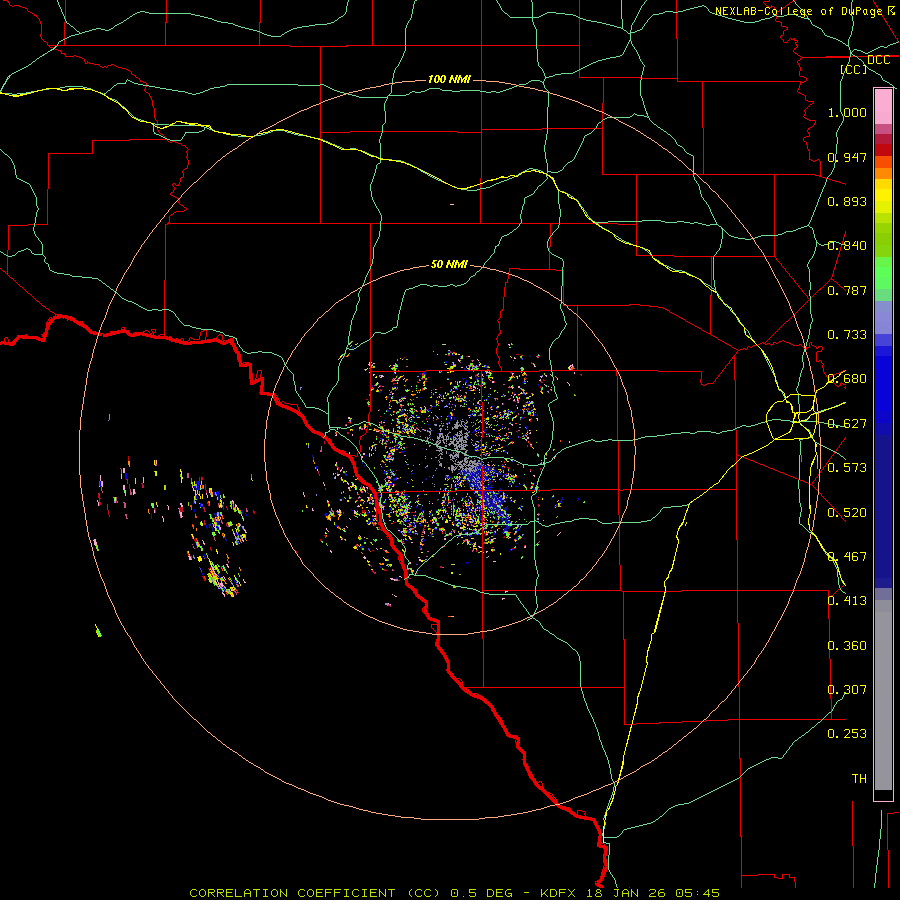
Task: Click the DCC legend heading
Action: pyautogui.click(x=878, y=60)
